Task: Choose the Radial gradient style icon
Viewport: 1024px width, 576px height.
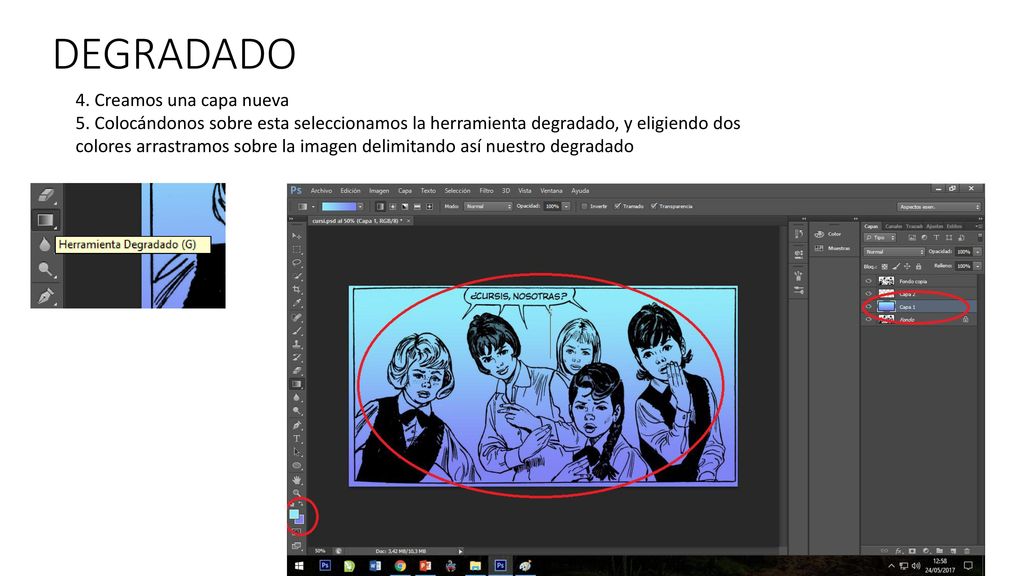Action: point(392,206)
